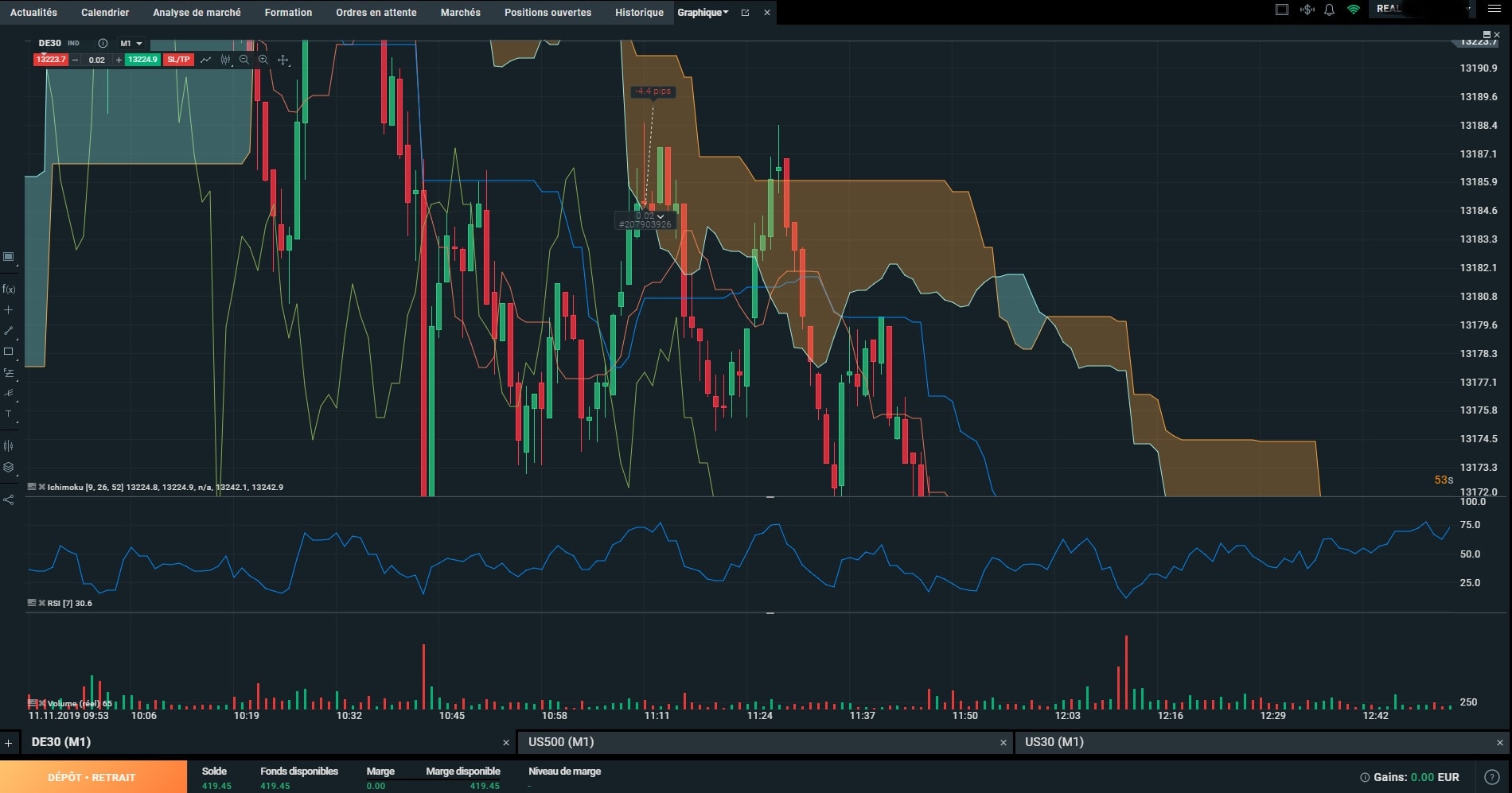Pop out the Graphique panel
The image size is (1512, 793).
tap(746, 13)
